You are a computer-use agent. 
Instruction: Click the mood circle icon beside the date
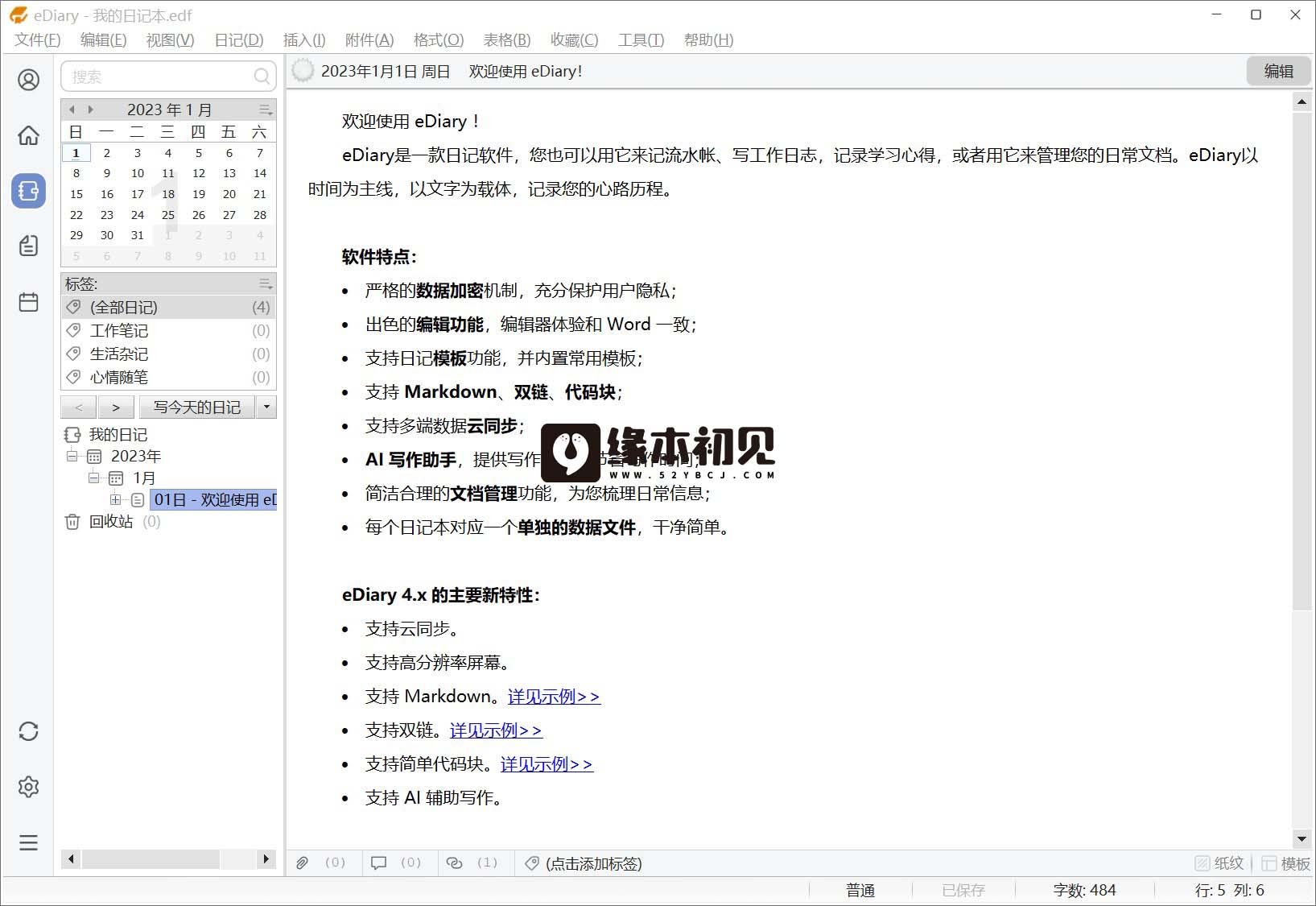click(303, 71)
